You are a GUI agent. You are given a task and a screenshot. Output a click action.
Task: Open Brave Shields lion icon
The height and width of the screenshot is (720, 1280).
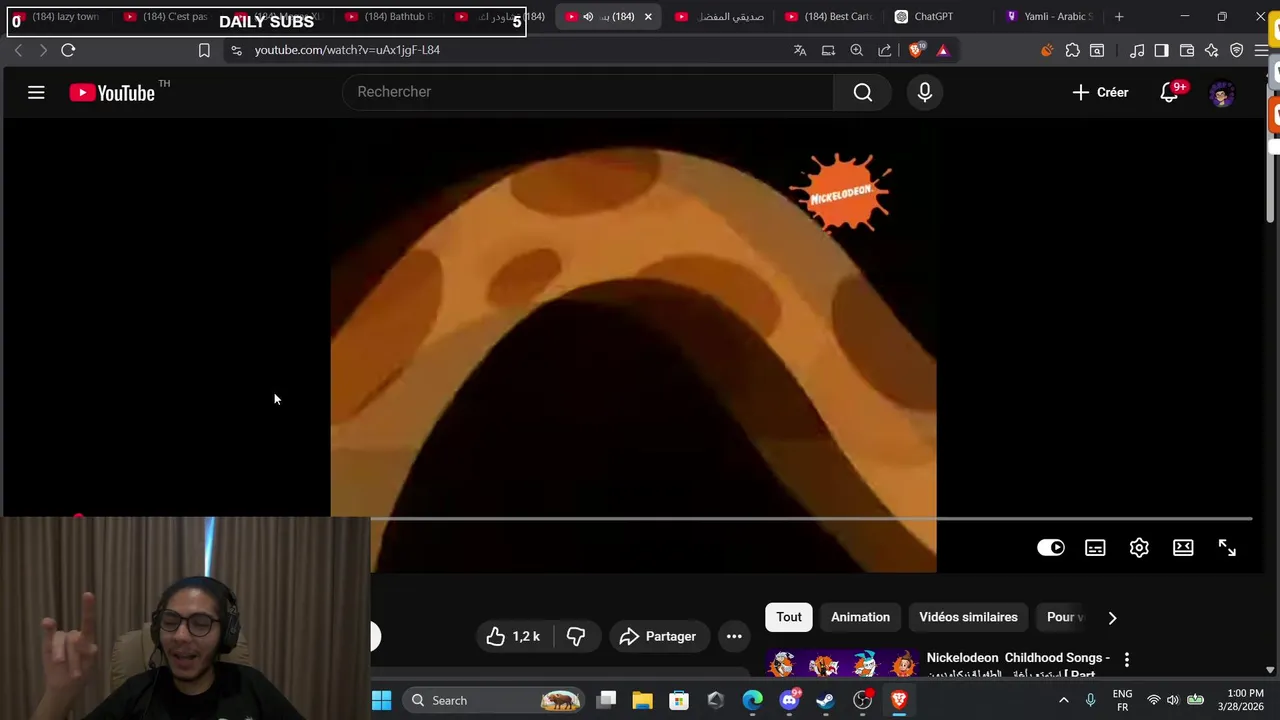coord(916,50)
